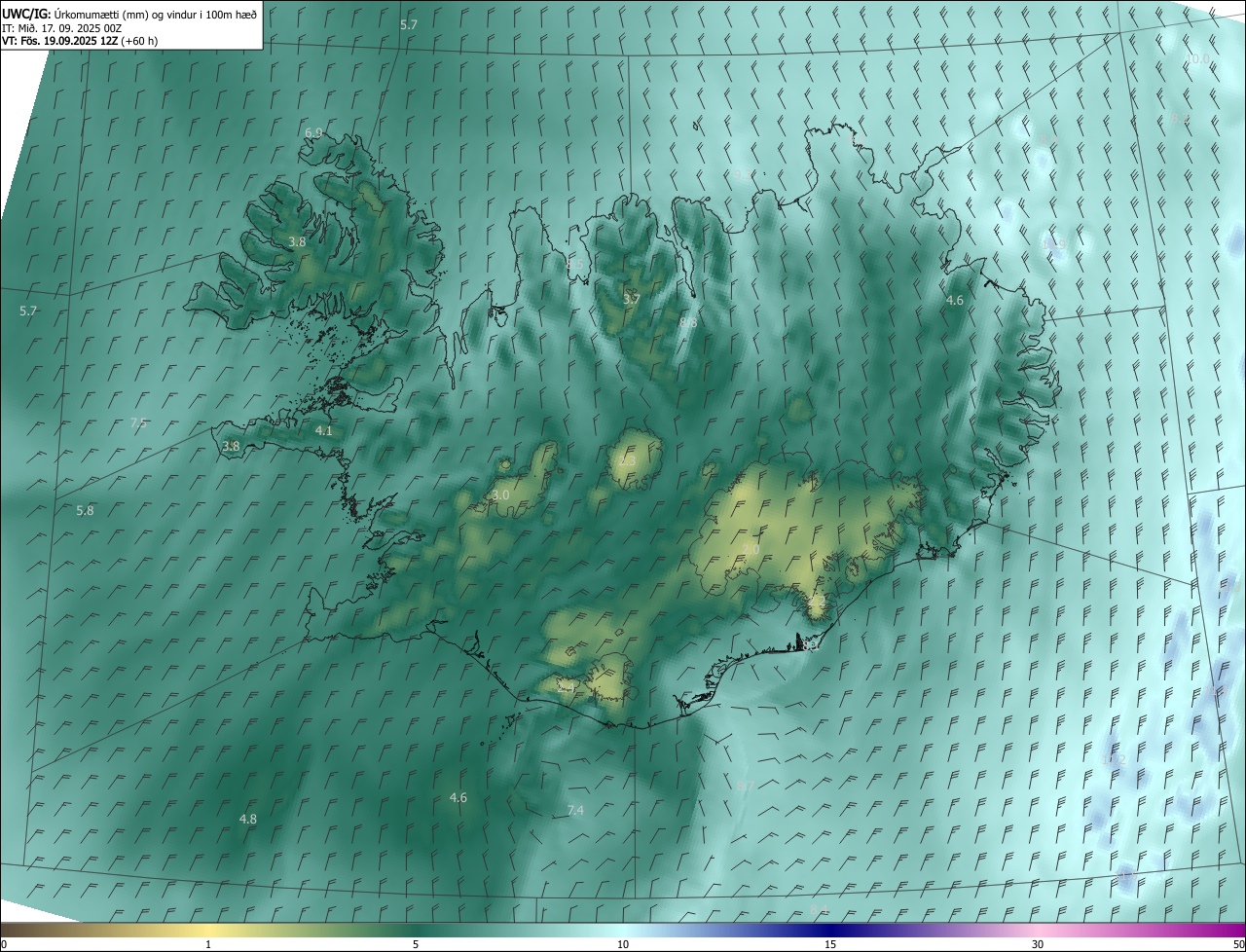Pick the 4.1 value label on the map
The height and width of the screenshot is (952, 1246).
324,430
